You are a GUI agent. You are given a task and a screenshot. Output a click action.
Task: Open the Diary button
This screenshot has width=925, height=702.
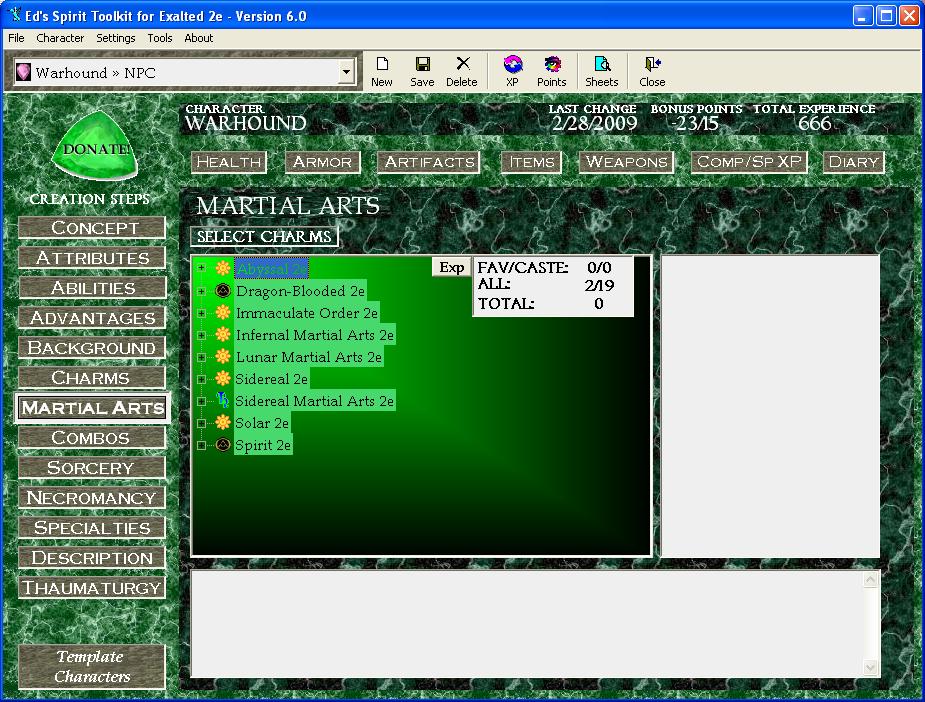coord(854,162)
